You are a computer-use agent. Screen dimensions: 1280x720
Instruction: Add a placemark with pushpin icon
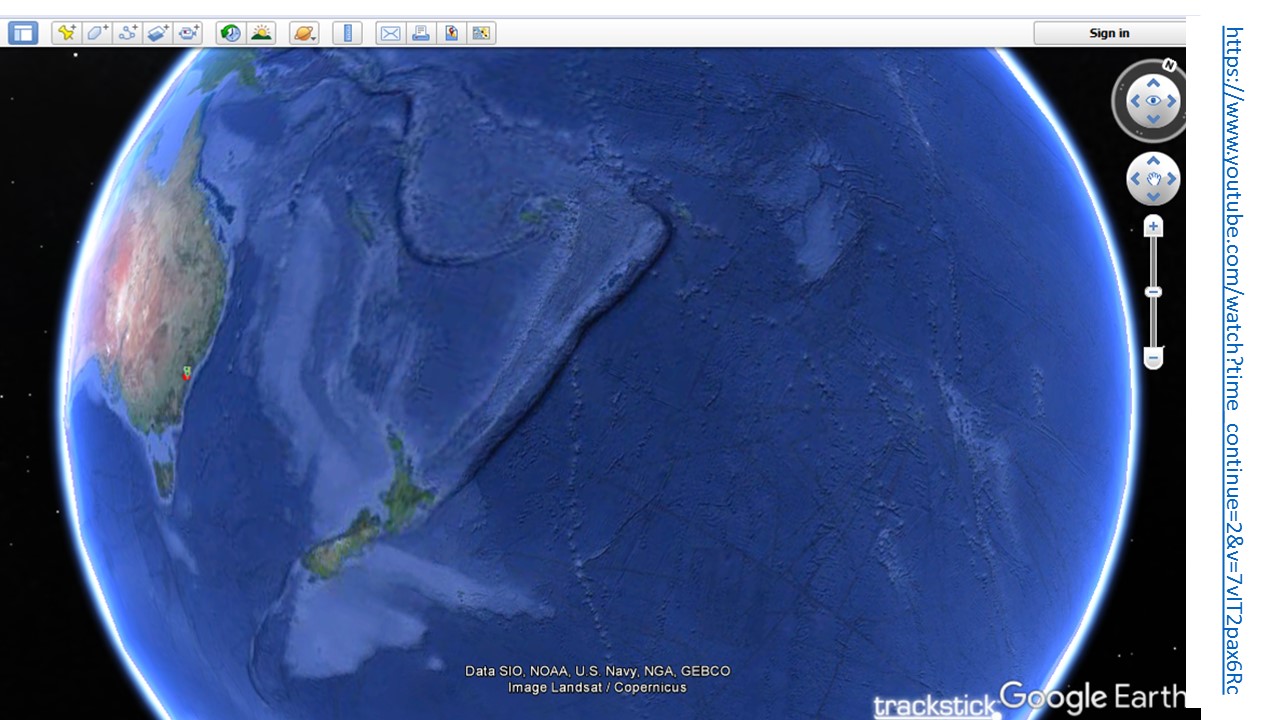click(x=66, y=33)
